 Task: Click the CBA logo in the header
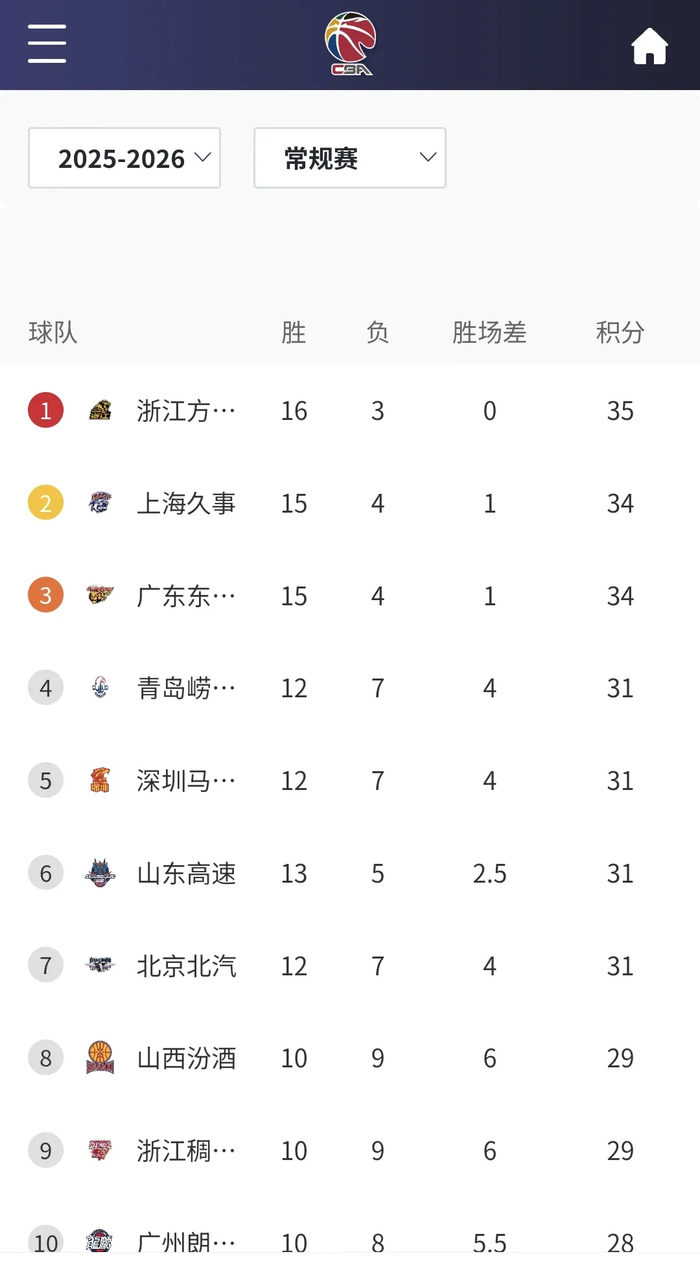[350, 44]
